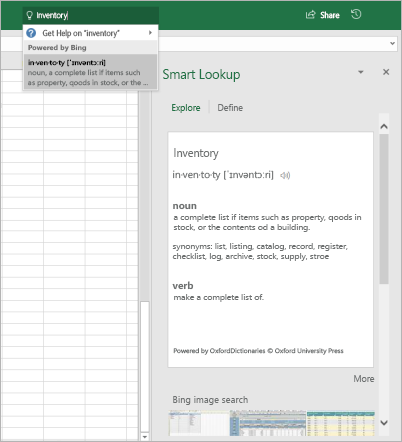Expand the Get Help submenu arrow
Viewport: 402px width, 442px height.
point(150,33)
